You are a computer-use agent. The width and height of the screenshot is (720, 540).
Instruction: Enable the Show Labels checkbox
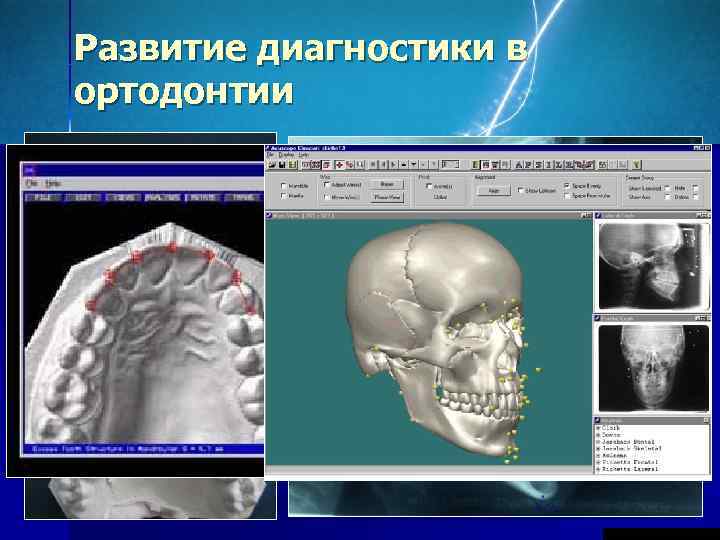pyautogui.click(x=521, y=190)
